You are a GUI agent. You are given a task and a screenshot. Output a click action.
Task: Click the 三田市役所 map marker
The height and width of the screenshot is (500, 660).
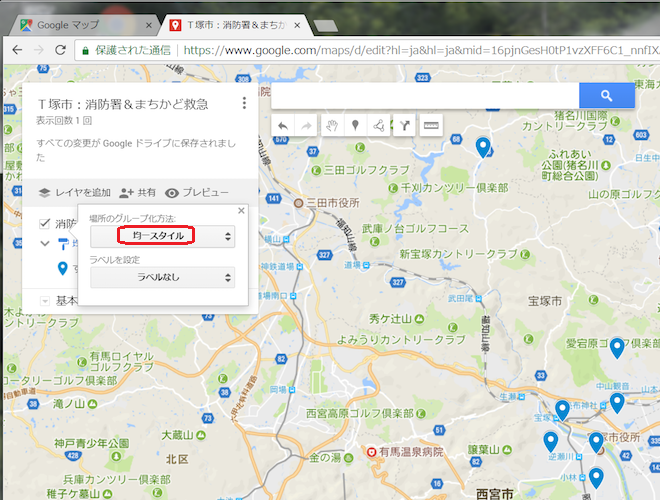pos(298,203)
